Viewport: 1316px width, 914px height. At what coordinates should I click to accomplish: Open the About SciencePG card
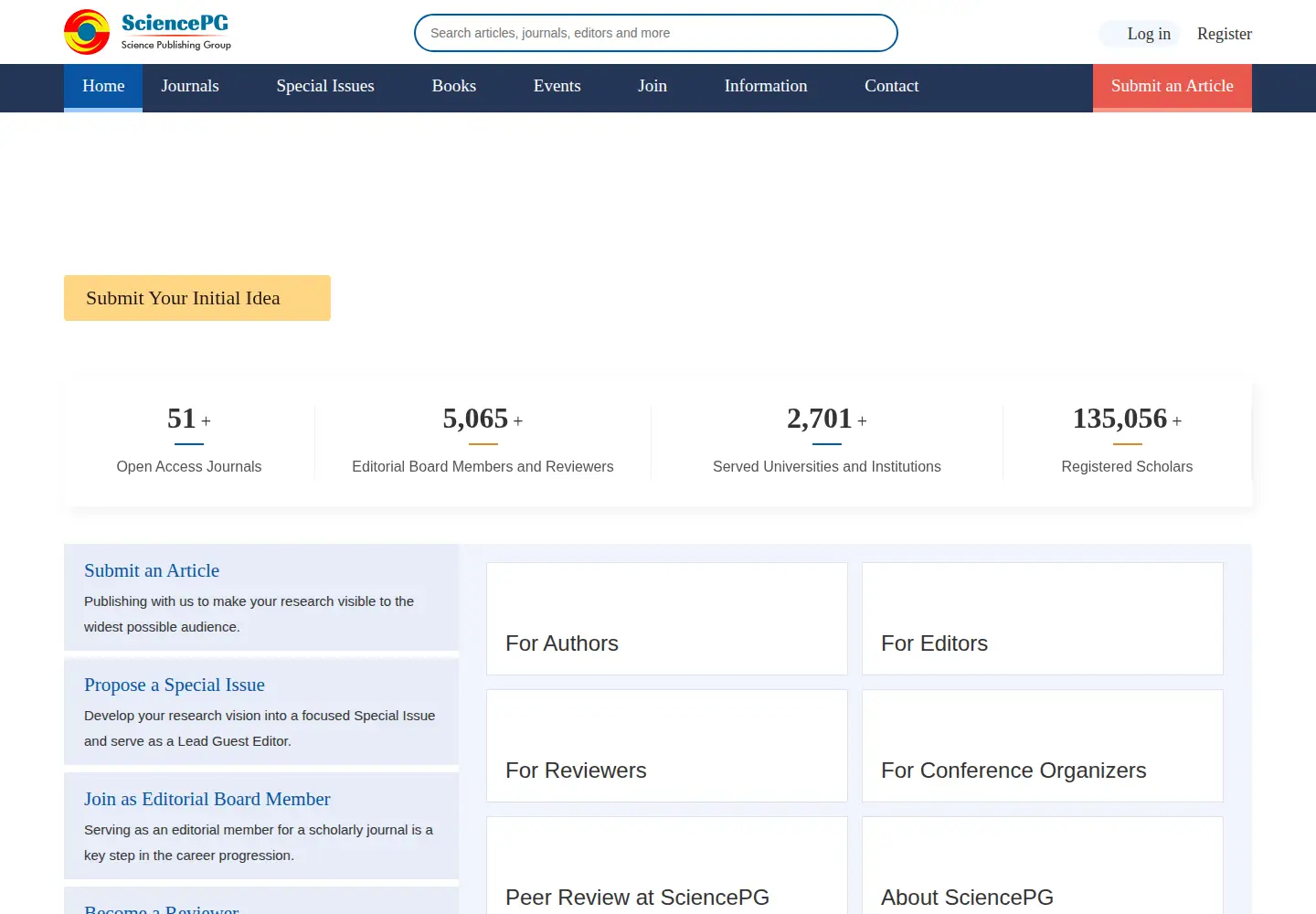(x=1043, y=866)
